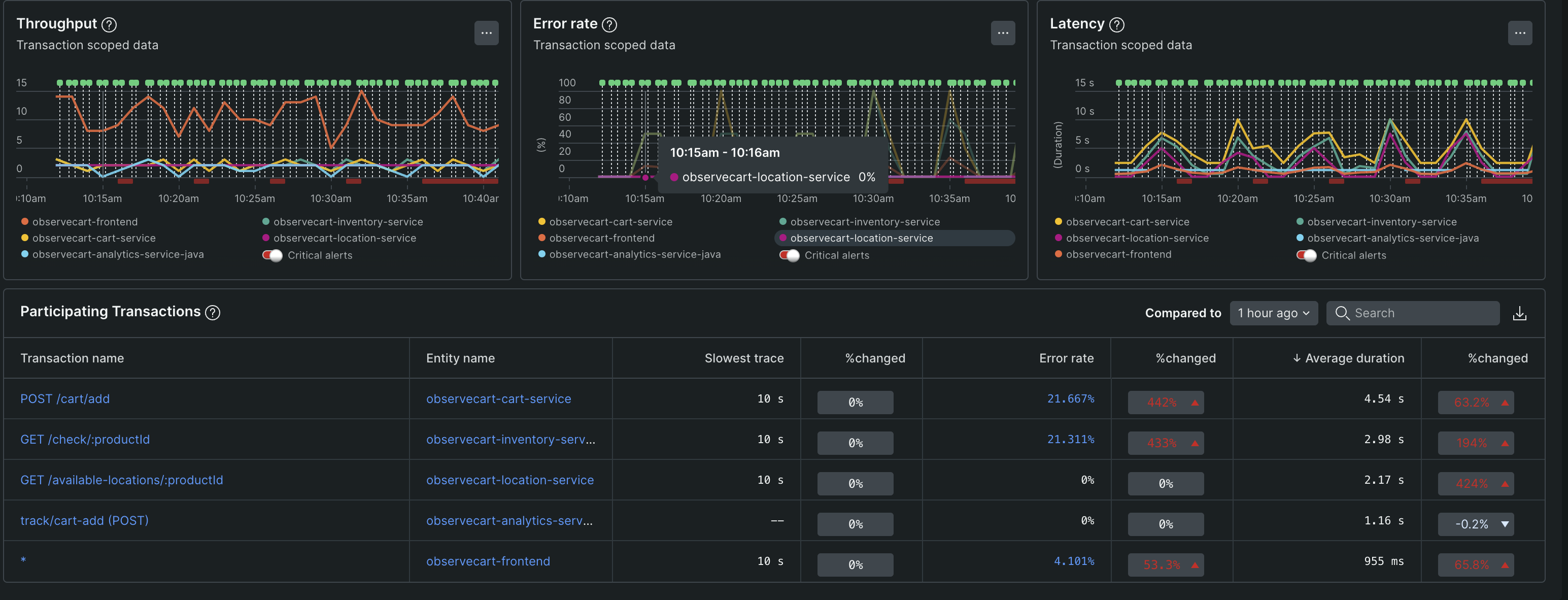Download the transactions table data
Screen dimensions: 1568x600
[x=1519, y=313]
